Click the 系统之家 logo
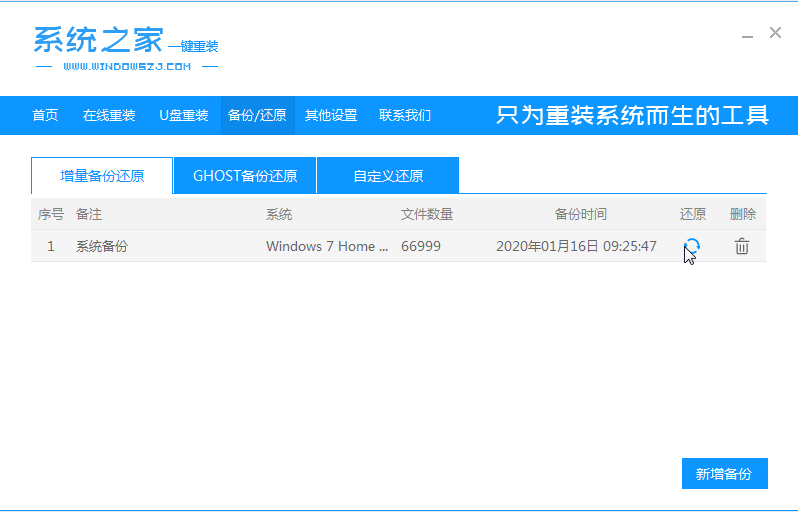798x512 pixels. 98,40
